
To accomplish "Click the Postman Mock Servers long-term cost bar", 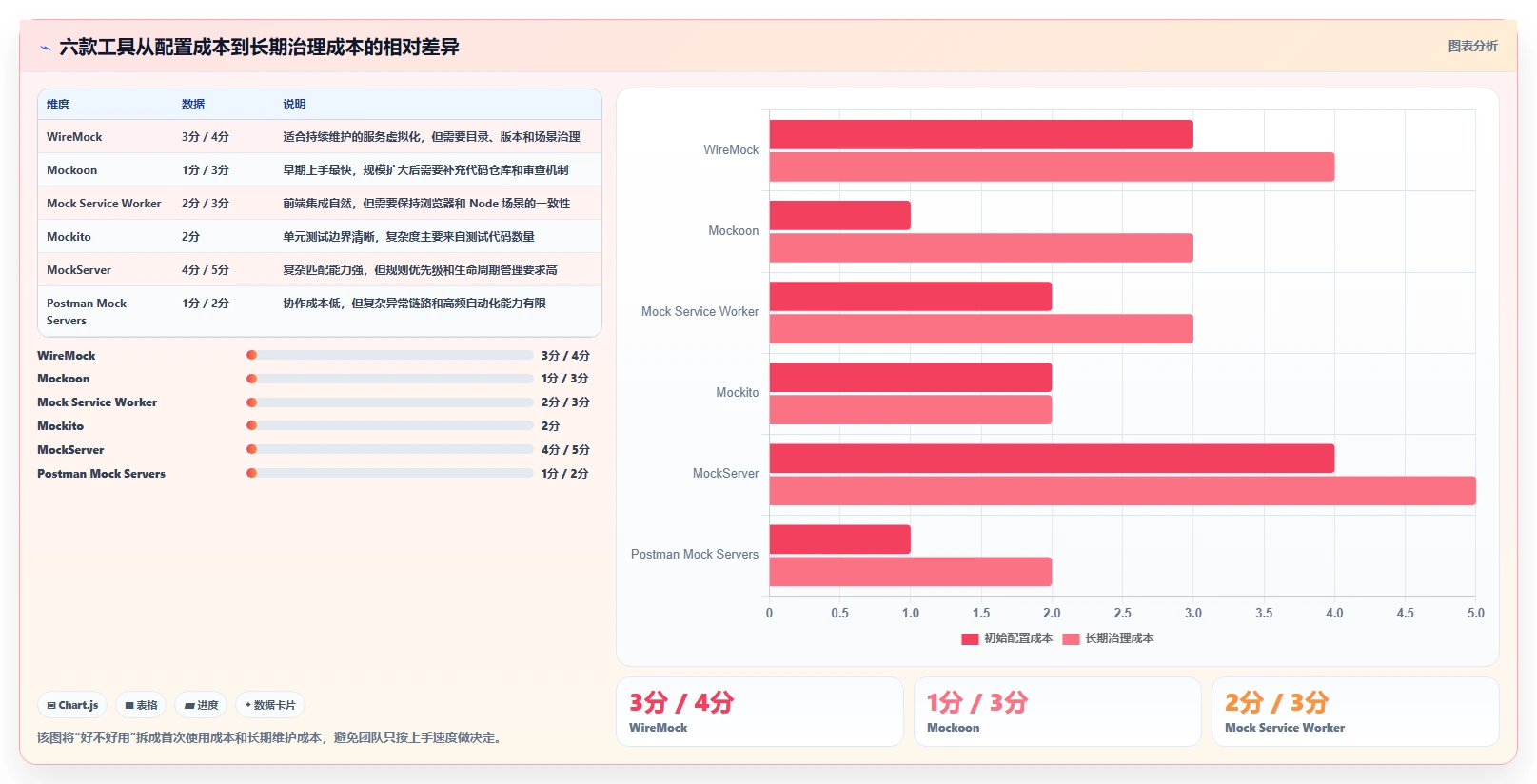I will (911, 572).
